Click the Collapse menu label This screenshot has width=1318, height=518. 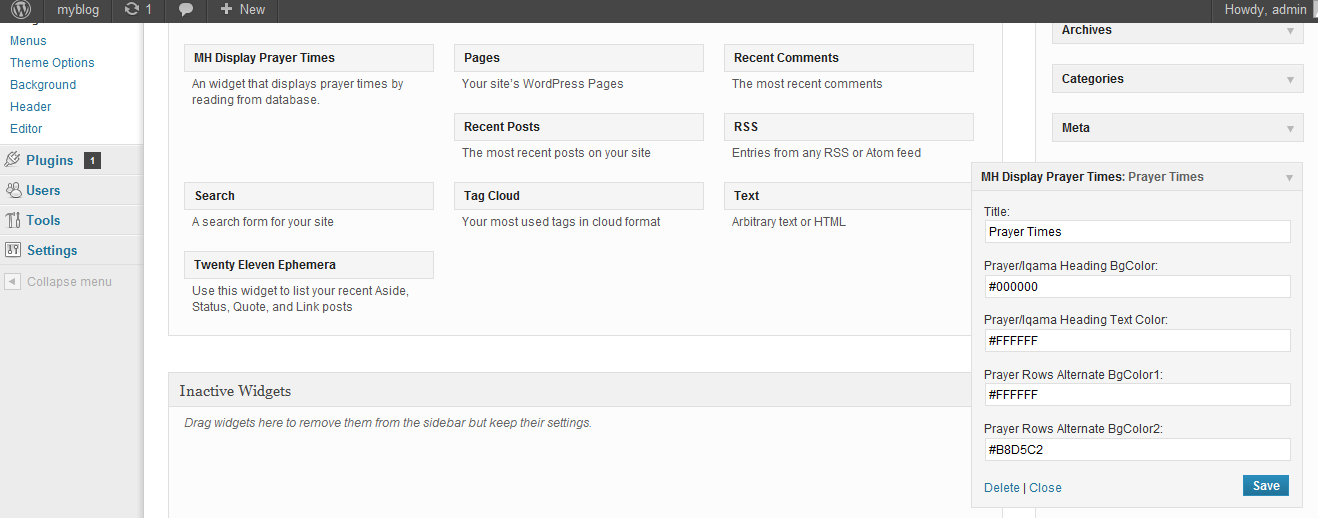point(69,282)
